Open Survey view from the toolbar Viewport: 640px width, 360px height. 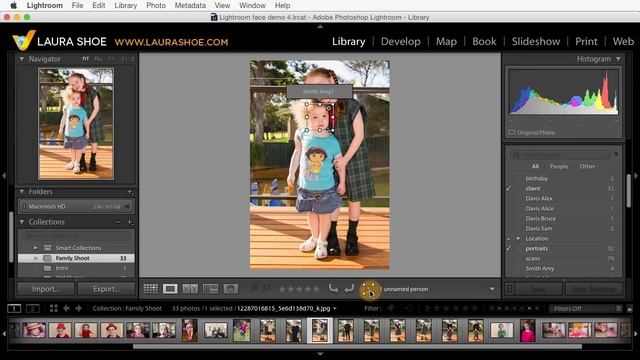pyautogui.click(x=211, y=289)
